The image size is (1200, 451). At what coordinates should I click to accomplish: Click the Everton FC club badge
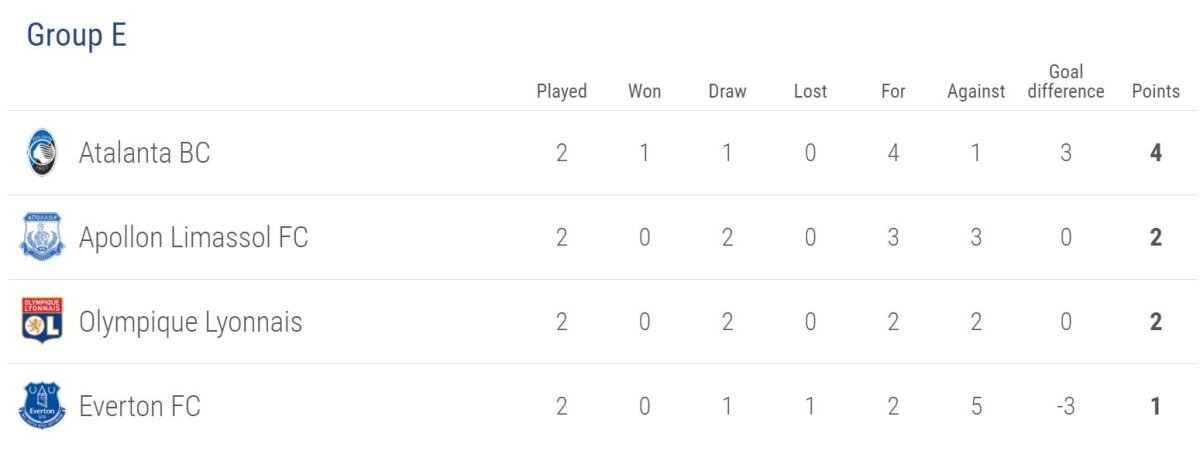point(42,406)
